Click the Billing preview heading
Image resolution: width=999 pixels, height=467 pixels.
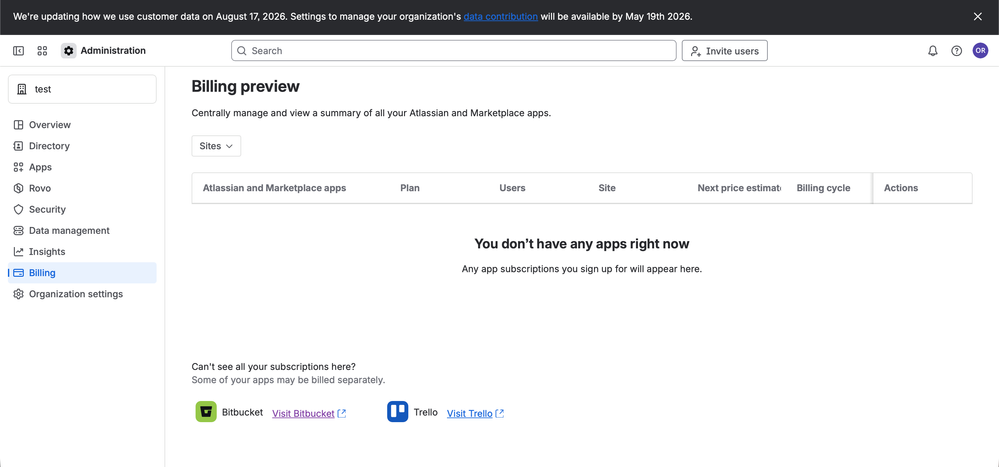tap(245, 87)
